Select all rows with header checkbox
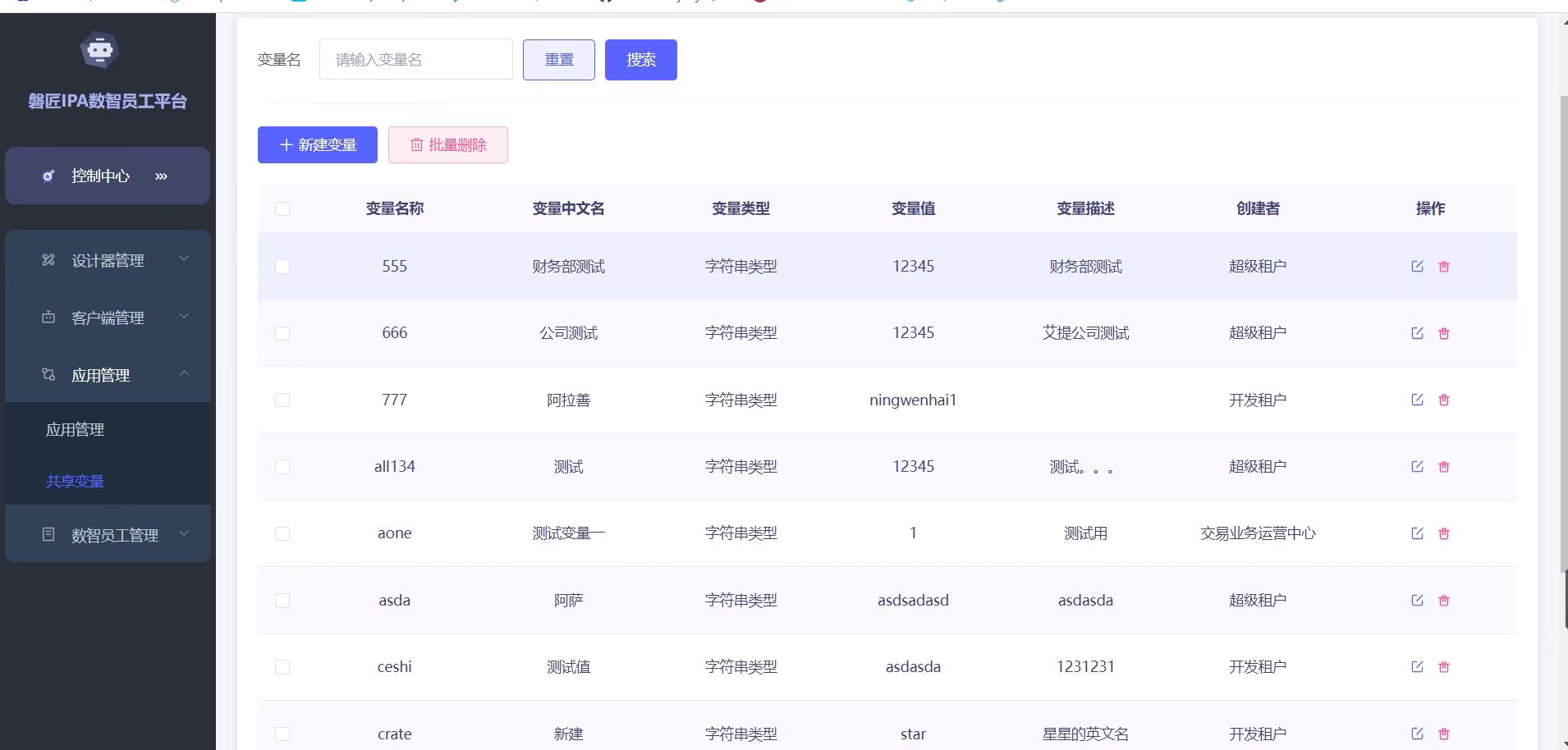The width and height of the screenshot is (1568, 750). point(282,208)
